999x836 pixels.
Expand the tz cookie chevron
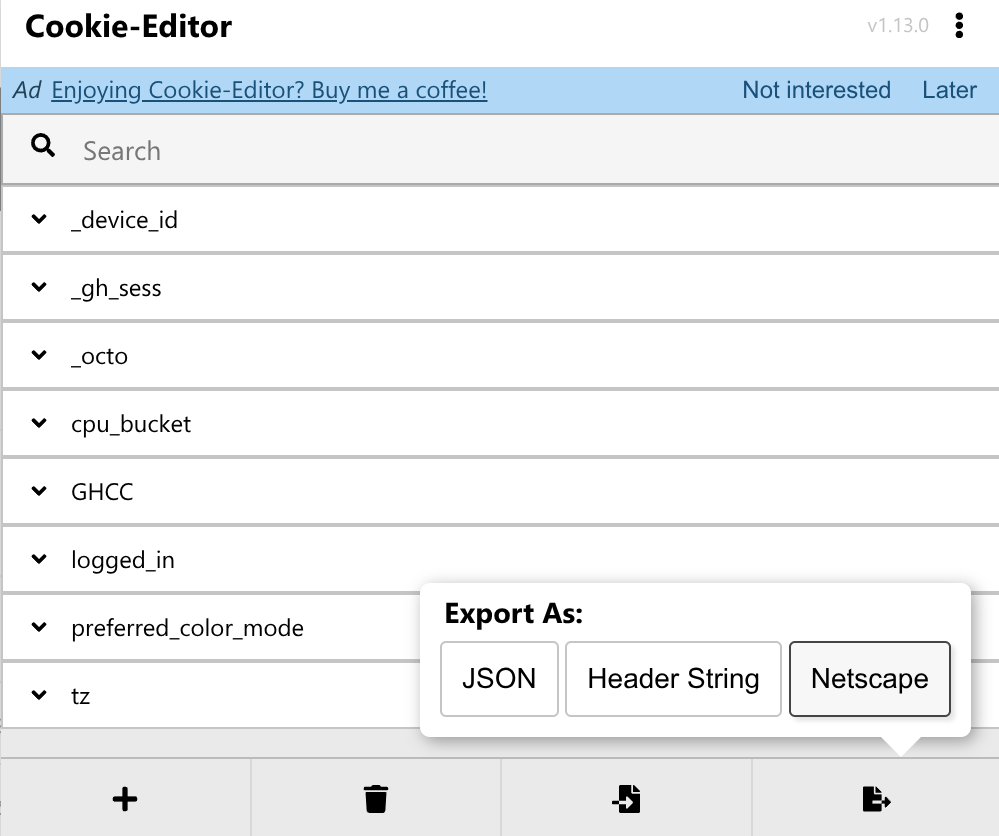(39, 695)
